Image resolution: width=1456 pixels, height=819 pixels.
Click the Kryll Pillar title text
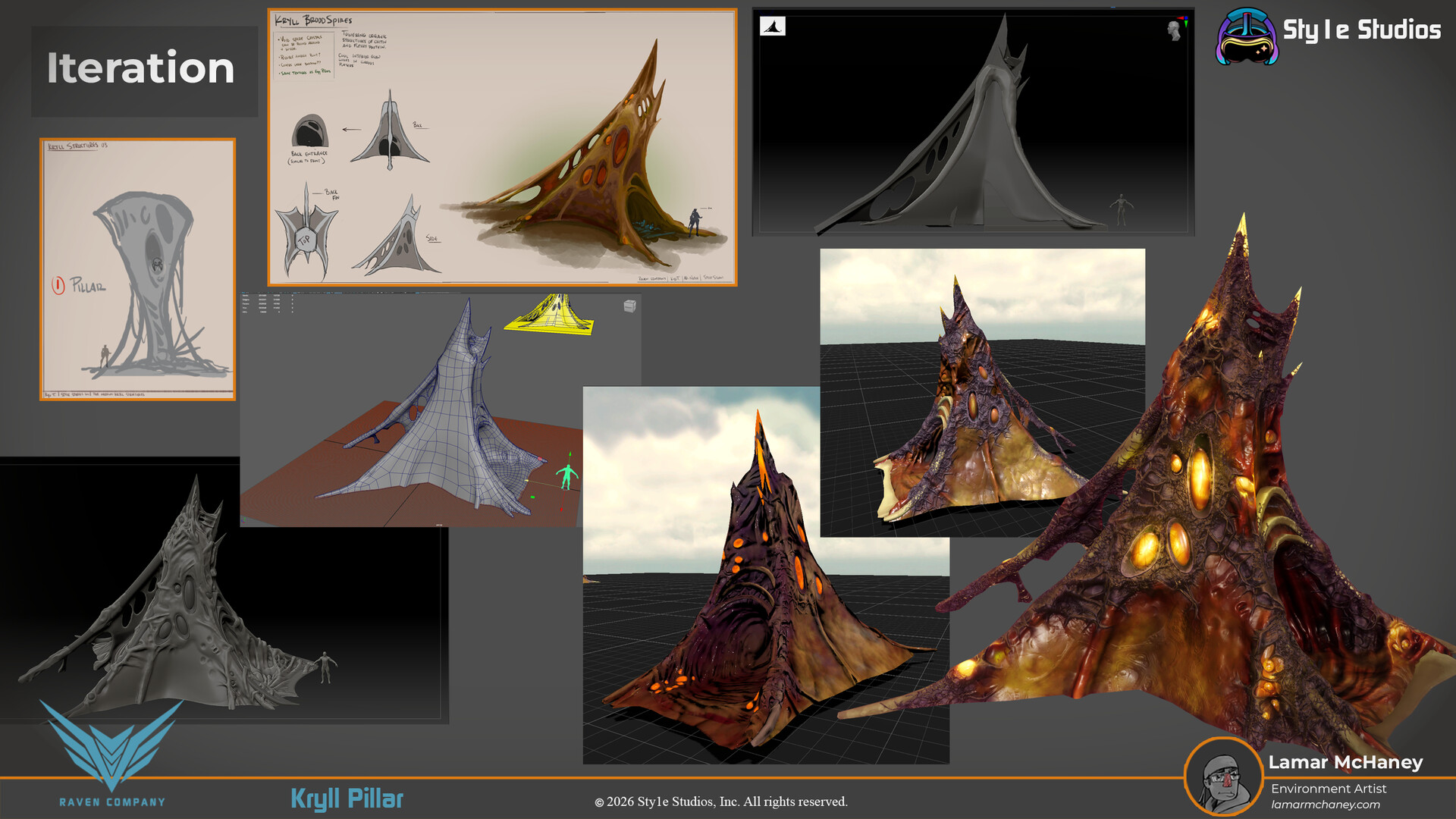coord(347,799)
